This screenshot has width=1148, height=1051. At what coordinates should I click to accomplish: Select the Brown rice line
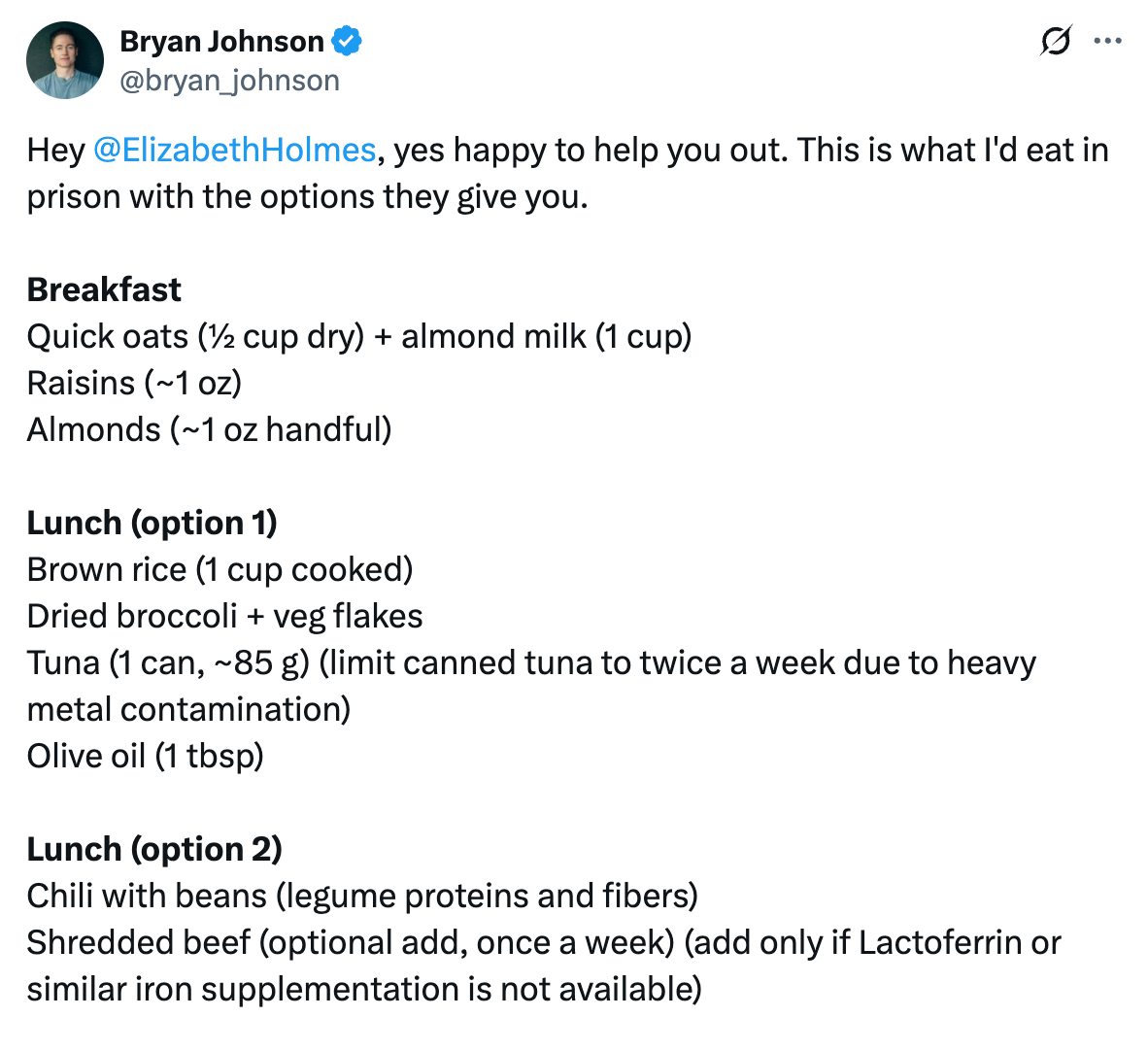click(219, 569)
